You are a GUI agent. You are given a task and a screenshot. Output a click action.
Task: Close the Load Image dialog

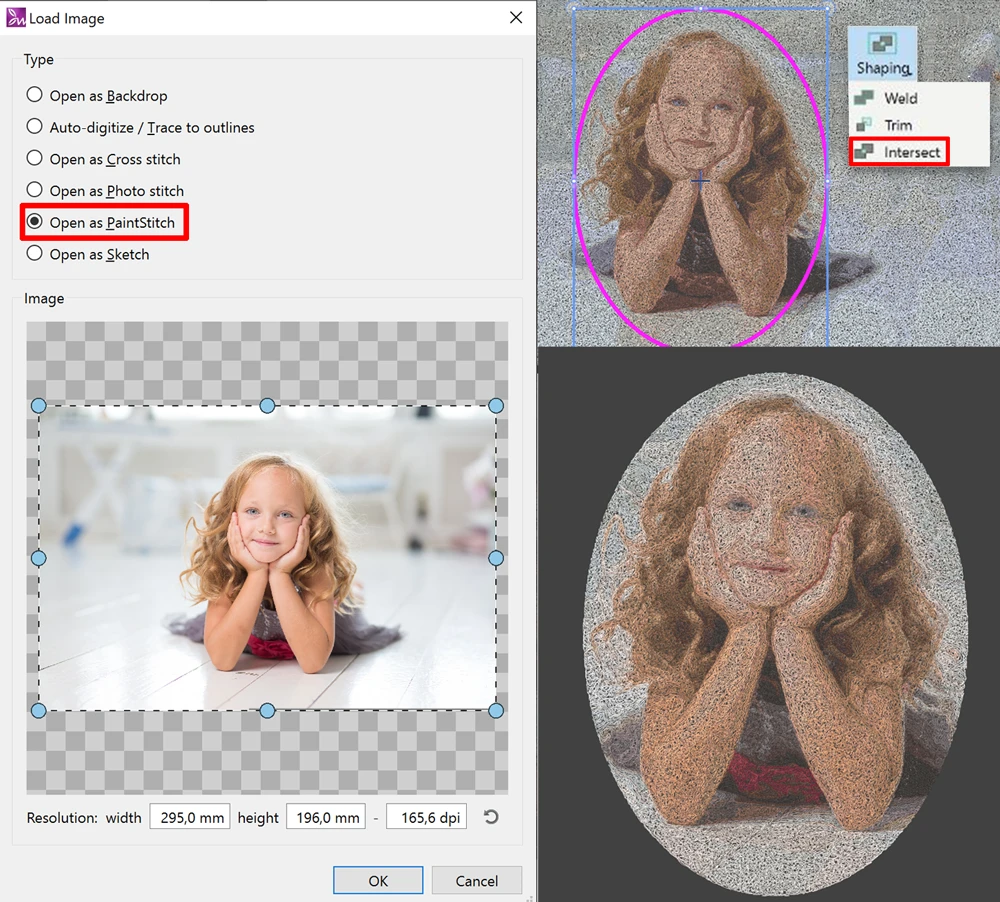pos(516,18)
